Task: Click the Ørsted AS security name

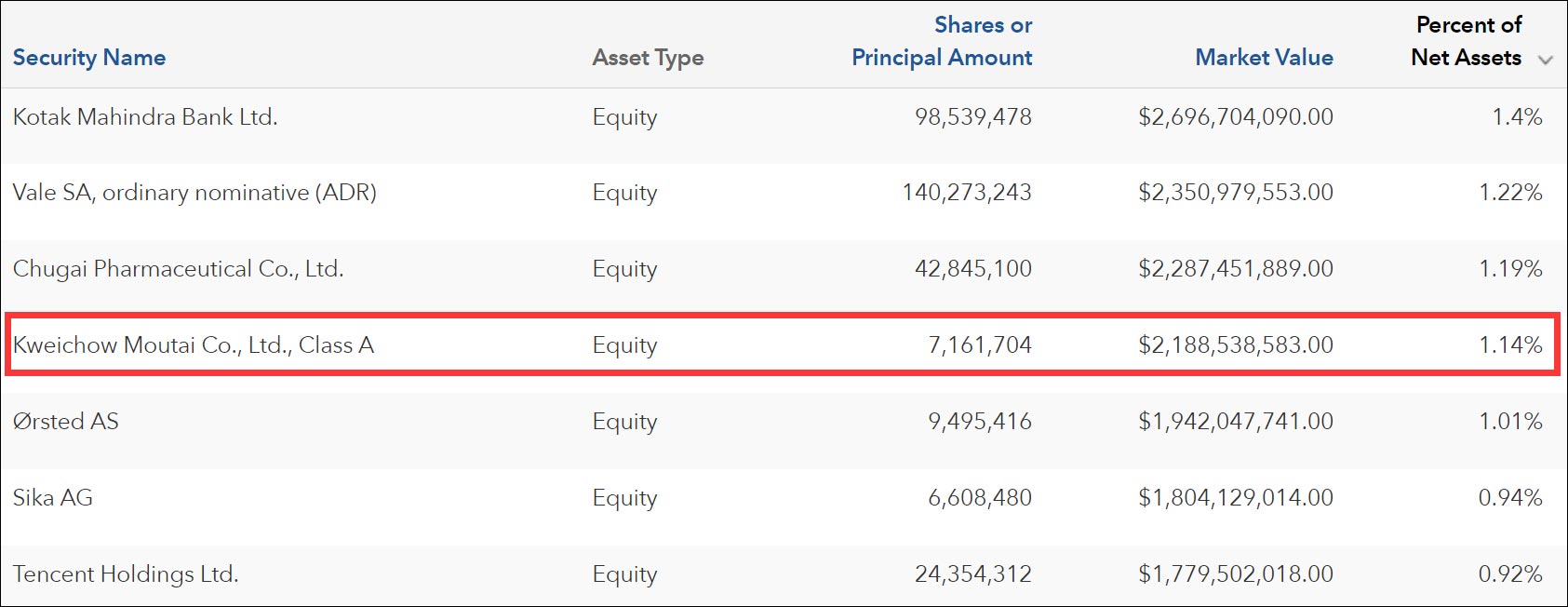Action: 66,422
